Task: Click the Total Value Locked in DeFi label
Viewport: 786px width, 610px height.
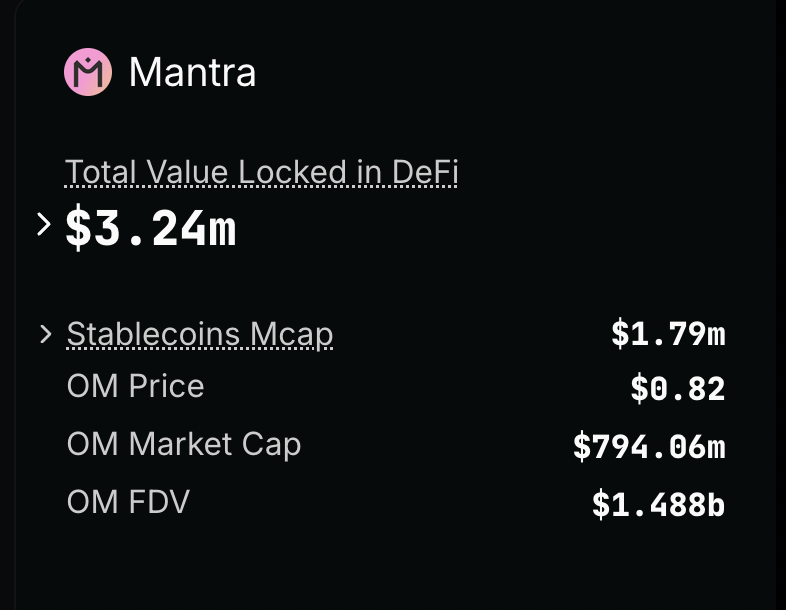Action: [261, 173]
